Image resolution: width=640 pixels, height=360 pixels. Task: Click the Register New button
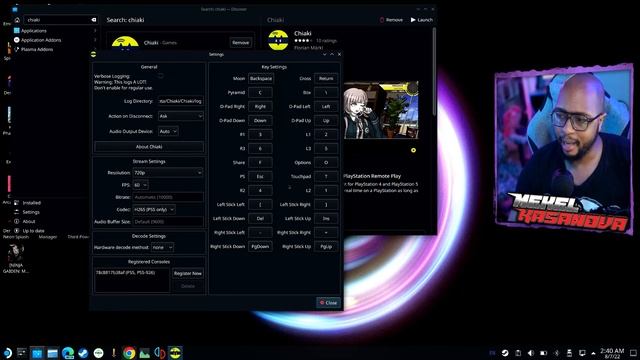click(188, 273)
